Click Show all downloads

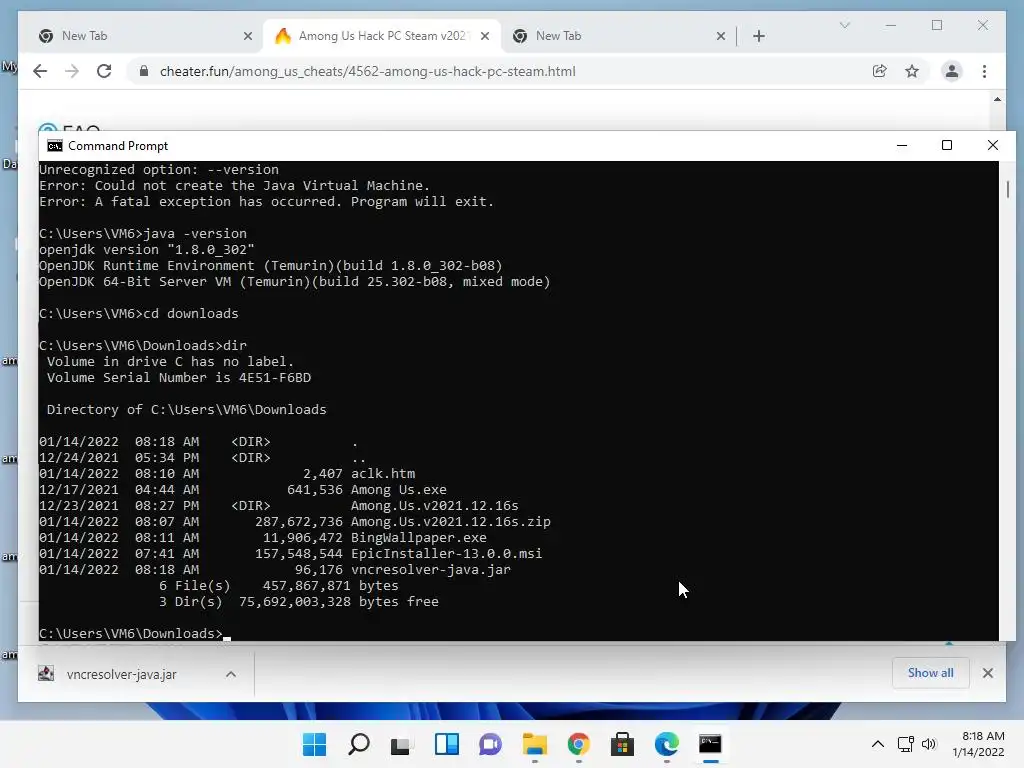tap(931, 673)
